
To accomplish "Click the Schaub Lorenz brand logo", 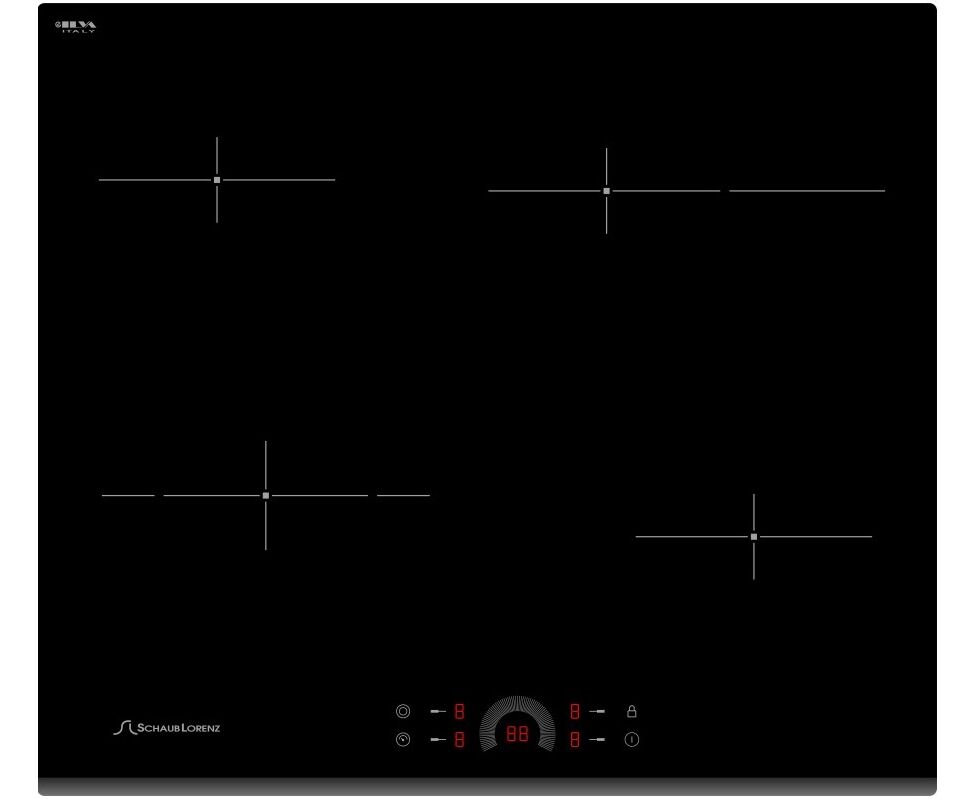I will pos(166,727).
